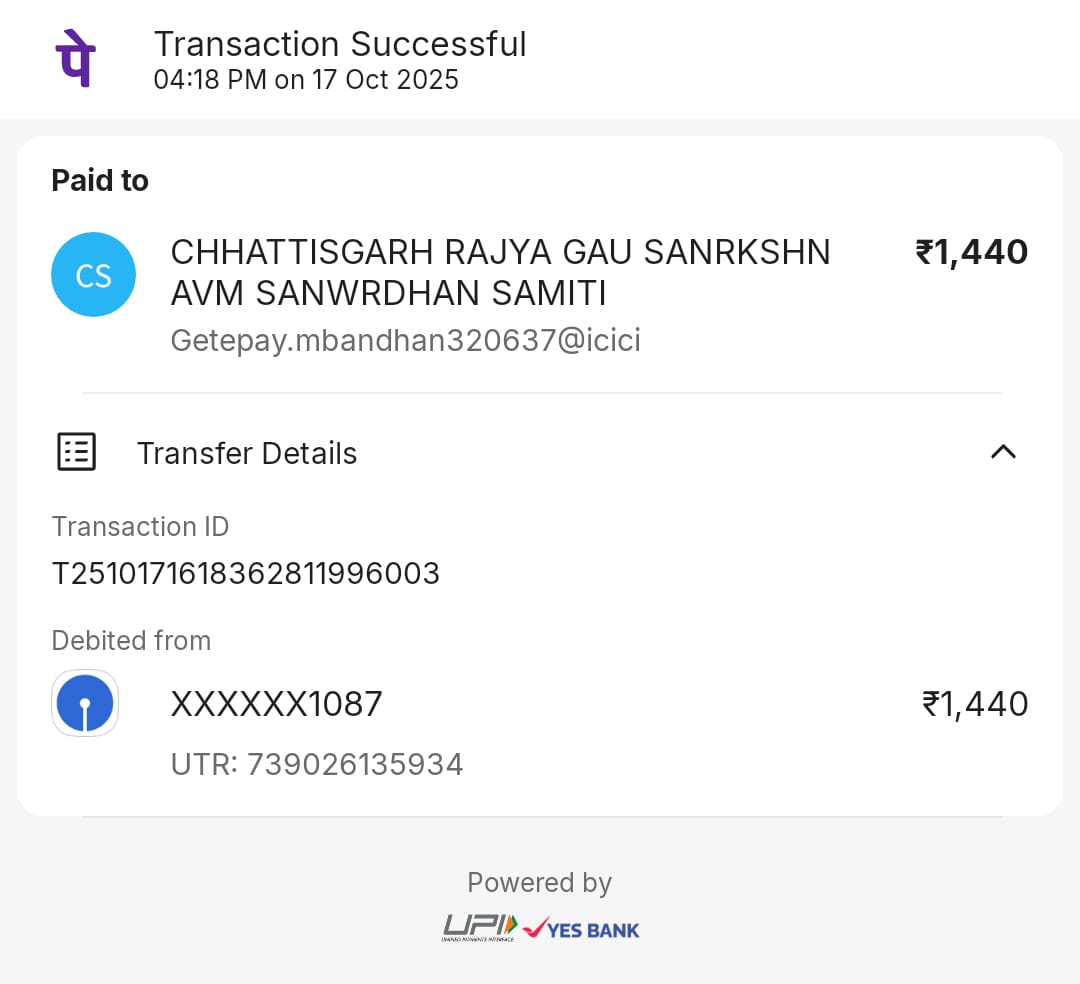This screenshot has height=984, width=1080.
Task: Select the Transaction ID number
Action: (246, 574)
